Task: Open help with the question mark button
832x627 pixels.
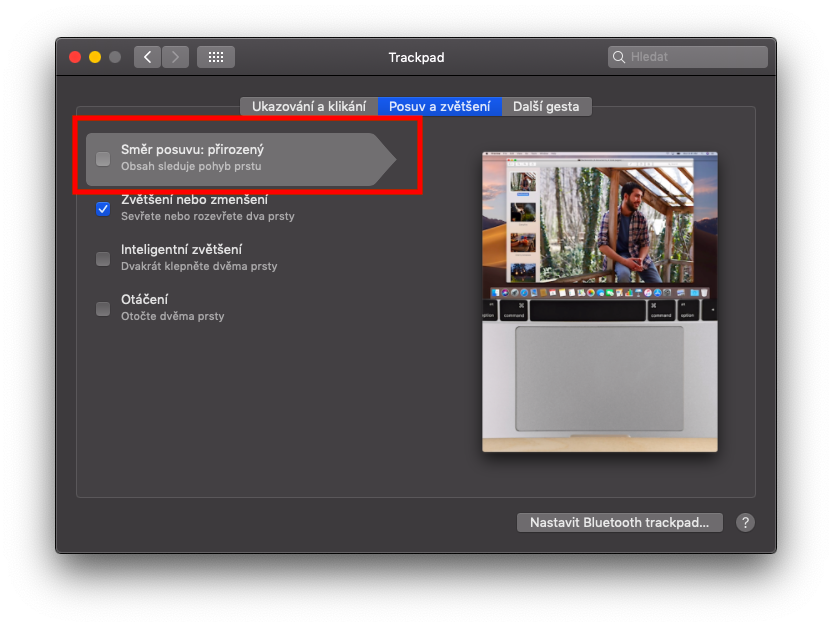Action: 745,522
